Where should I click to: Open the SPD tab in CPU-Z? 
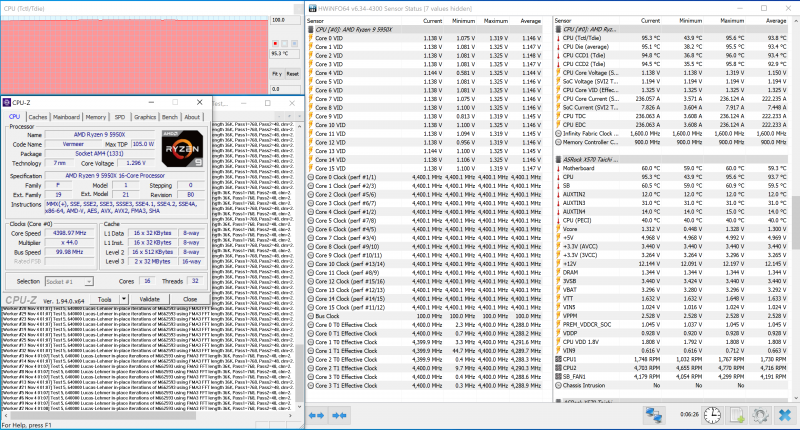tap(120, 117)
